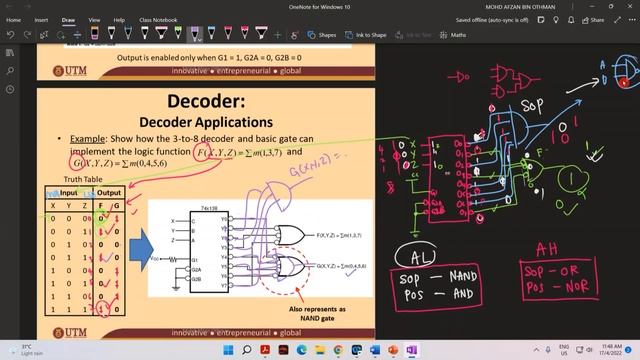Image resolution: width=640 pixels, height=360 pixels.
Task: Click account name MOHD AFZAN BIN OTHMAN
Action: coord(520,7)
